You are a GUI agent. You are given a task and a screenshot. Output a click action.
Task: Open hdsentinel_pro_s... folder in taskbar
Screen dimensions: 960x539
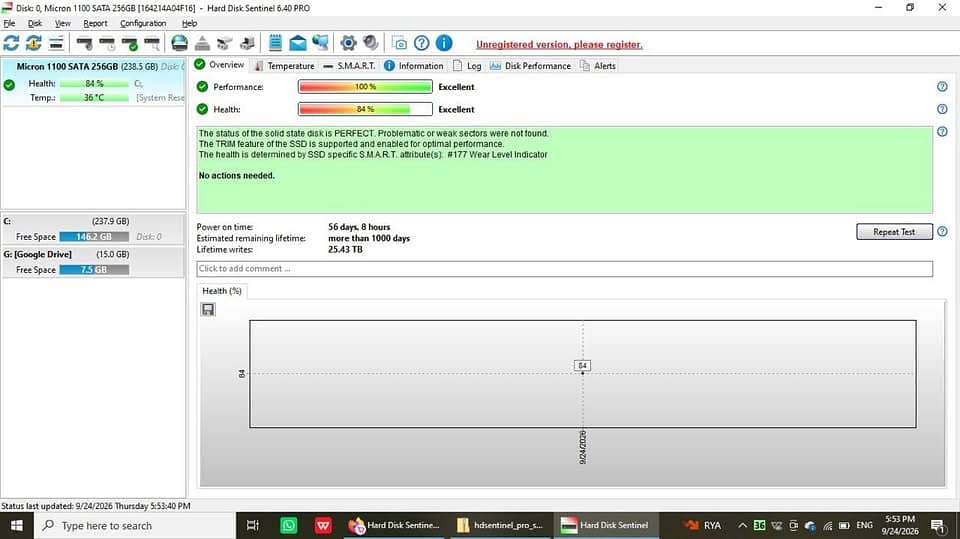point(500,526)
